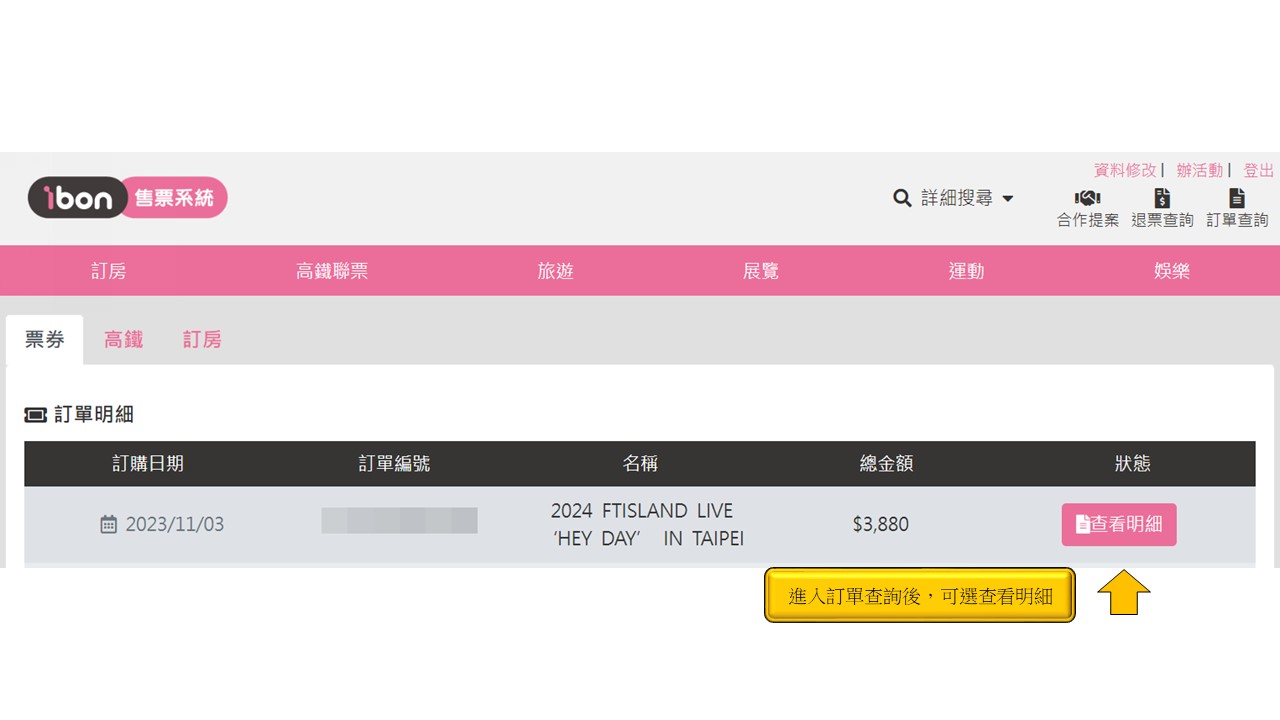Click calendar icon next to 2023/11/03
This screenshot has width=1280, height=720.
click(109, 524)
